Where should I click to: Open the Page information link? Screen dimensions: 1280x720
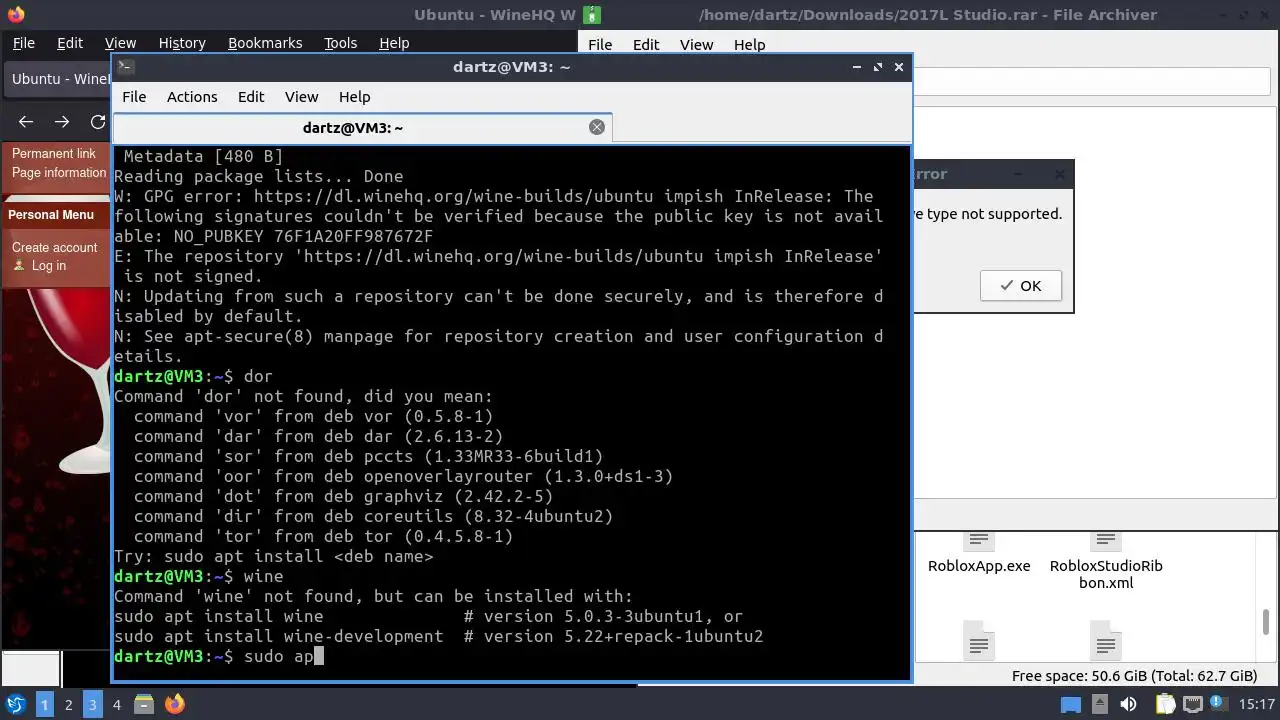[x=59, y=173]
